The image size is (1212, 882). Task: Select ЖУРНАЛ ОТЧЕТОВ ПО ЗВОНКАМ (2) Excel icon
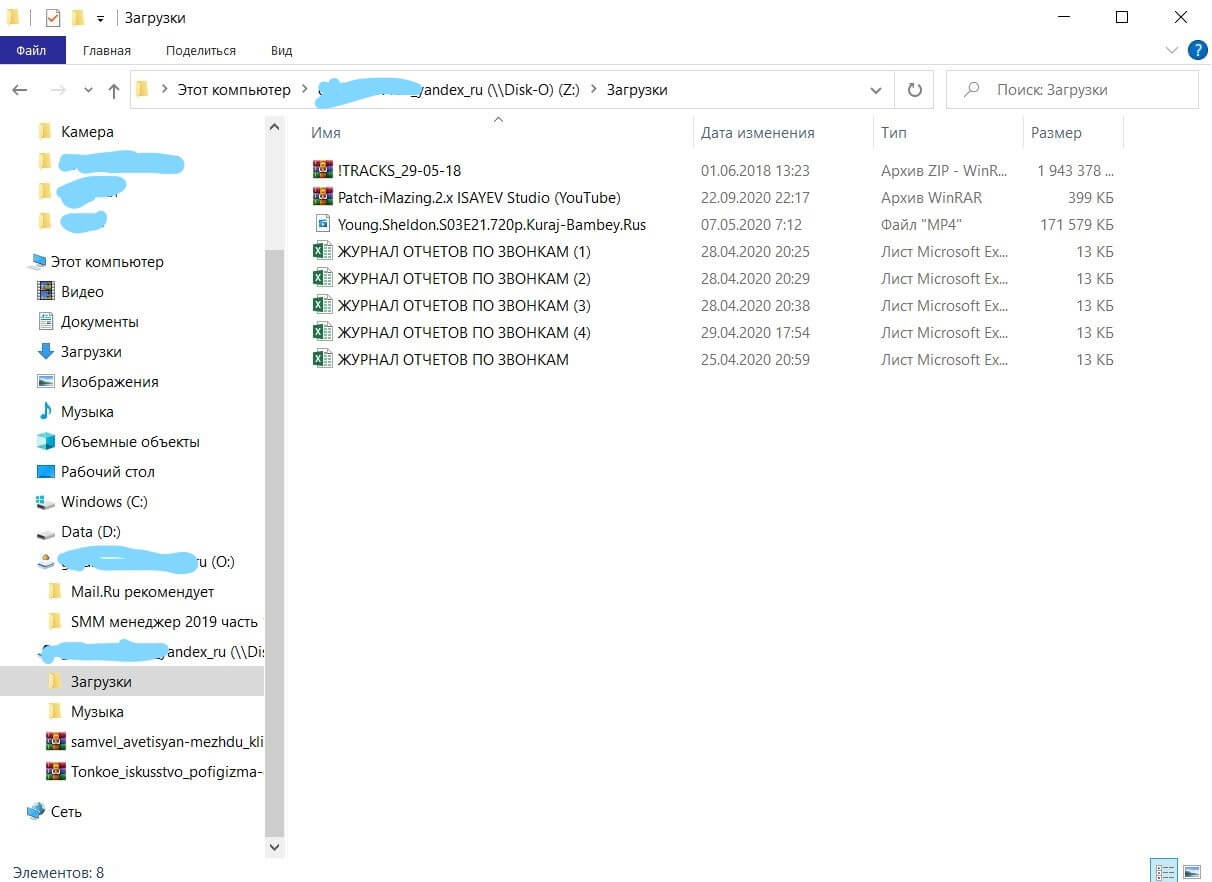[x=322, y=278]
